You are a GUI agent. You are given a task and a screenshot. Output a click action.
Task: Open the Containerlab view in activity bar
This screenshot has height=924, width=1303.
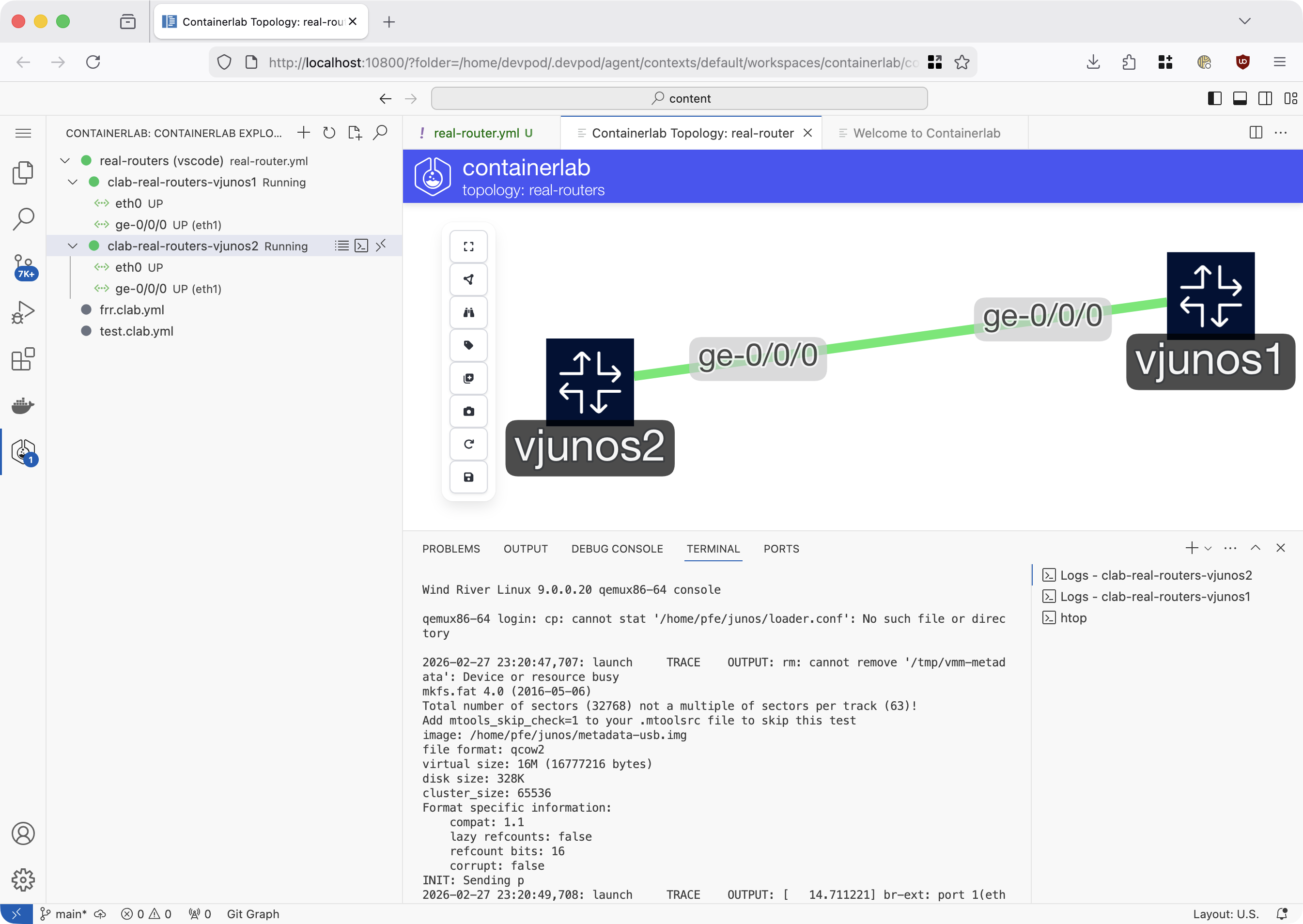(x=23, y=452)
